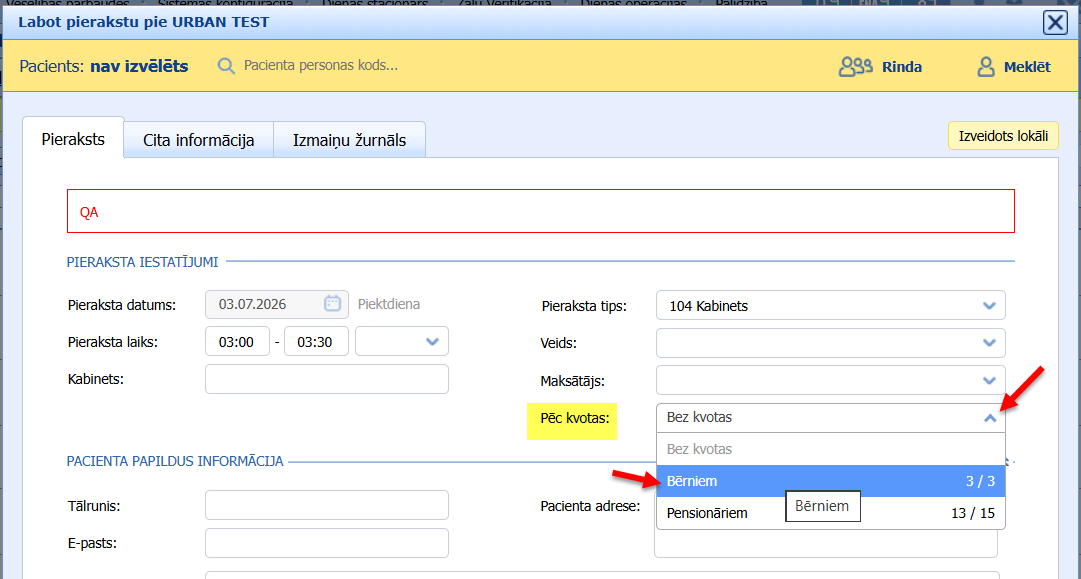Focus the Pacienta personas kods search field
1081x579 pixels.
pos(321,65)
